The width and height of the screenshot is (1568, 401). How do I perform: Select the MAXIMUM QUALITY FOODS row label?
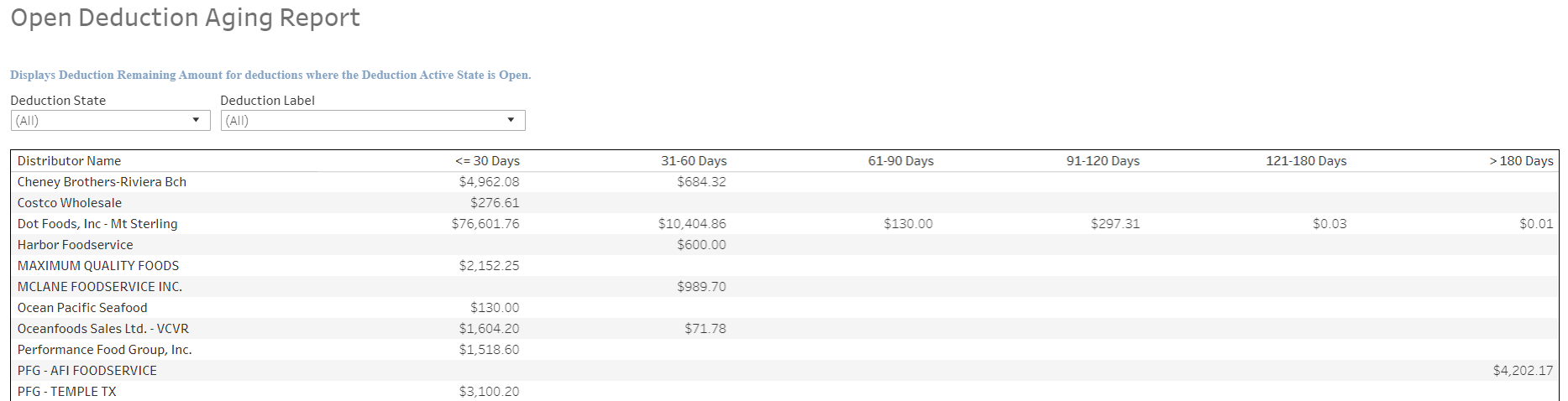(x=98, y=266)
